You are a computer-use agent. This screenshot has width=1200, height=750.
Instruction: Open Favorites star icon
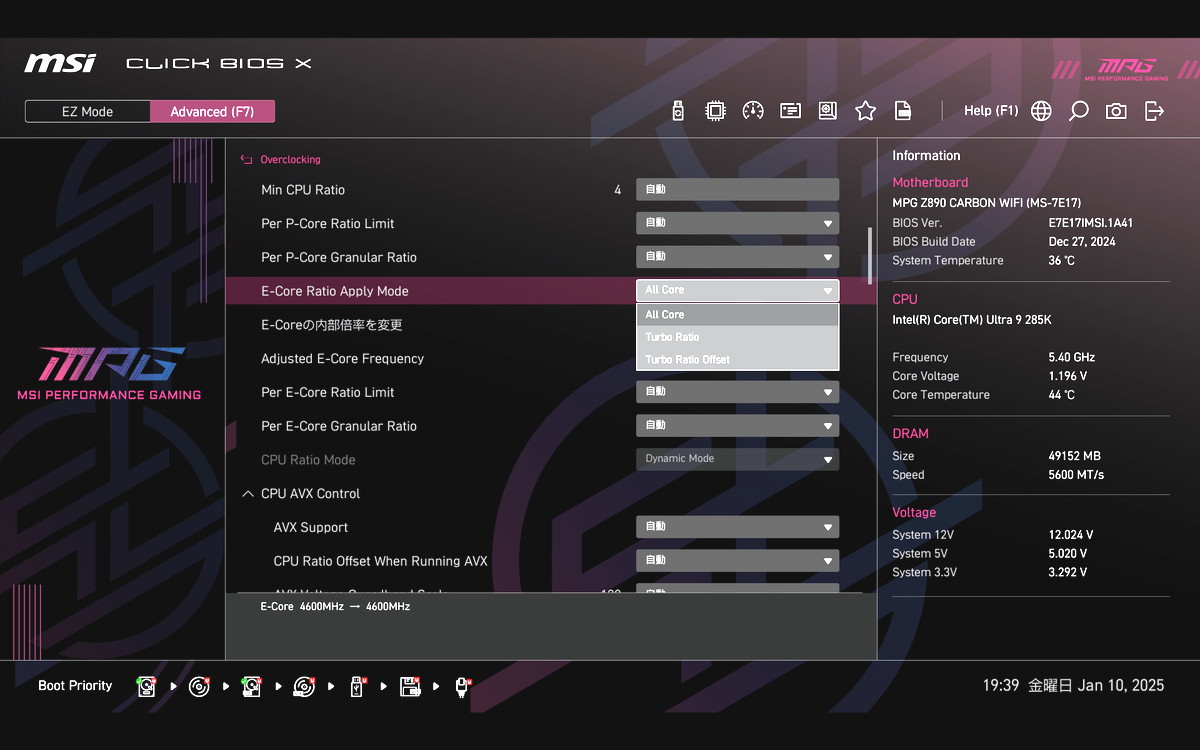(865, 111)
